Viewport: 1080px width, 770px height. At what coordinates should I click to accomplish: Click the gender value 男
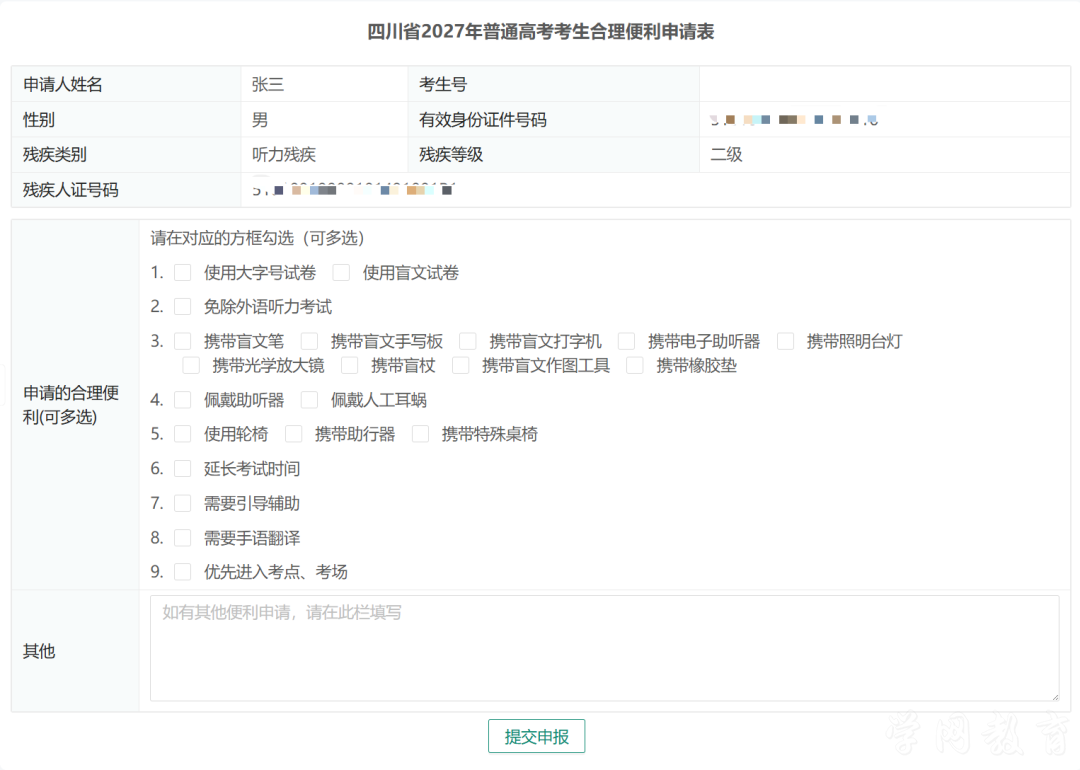[x=260, y=120]
